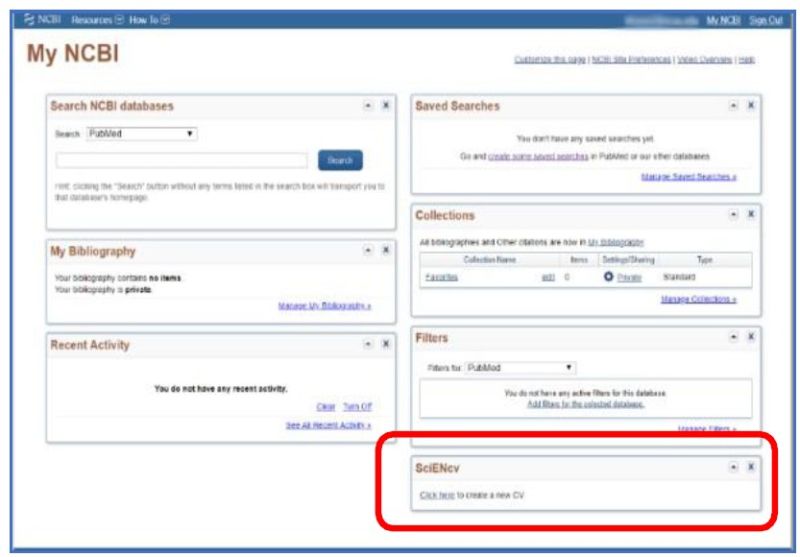Open Manage My Bibliography link
Viewport: 800px width, 557px height.
tap(324, 306)
